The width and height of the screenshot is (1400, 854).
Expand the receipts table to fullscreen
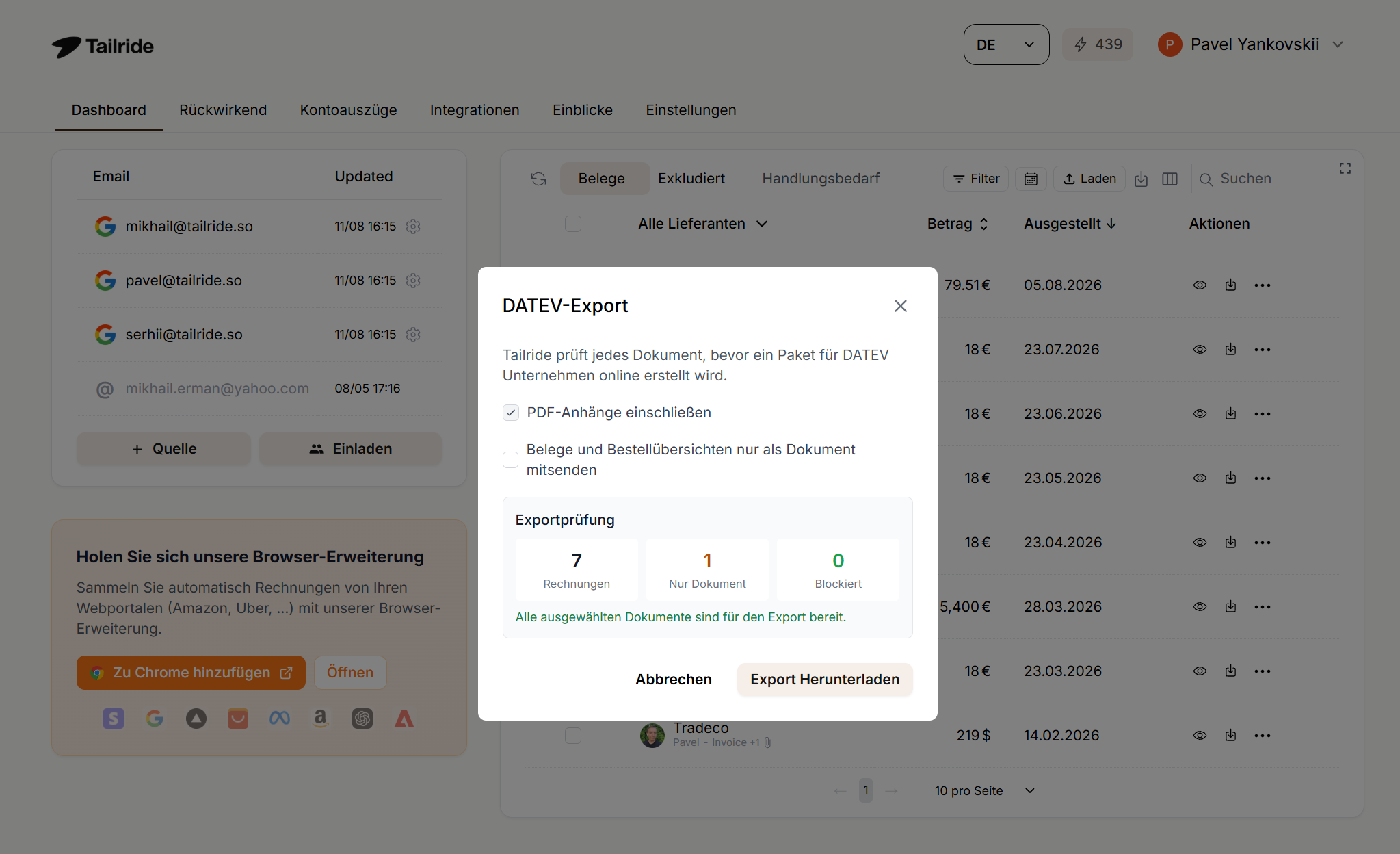[x=1345, y=168]
